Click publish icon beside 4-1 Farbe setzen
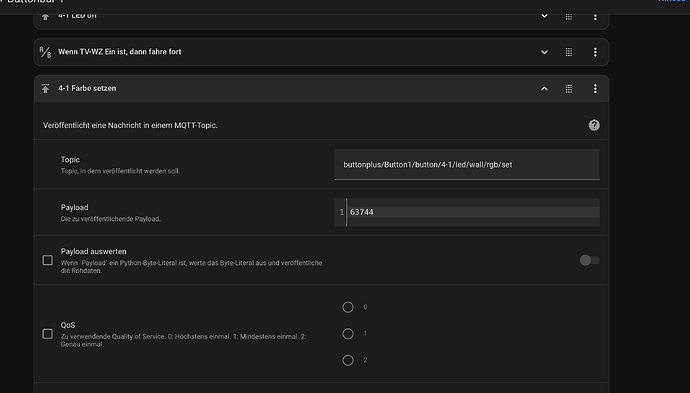Viewport: 690px width, 393px height. pos(45,88)
